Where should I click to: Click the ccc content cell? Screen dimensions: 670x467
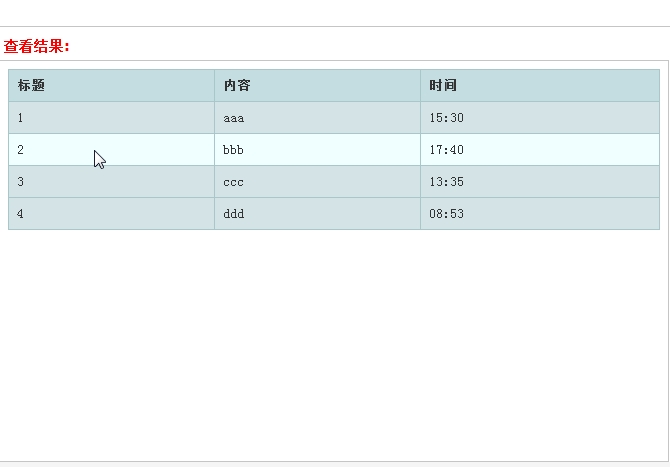317,182
